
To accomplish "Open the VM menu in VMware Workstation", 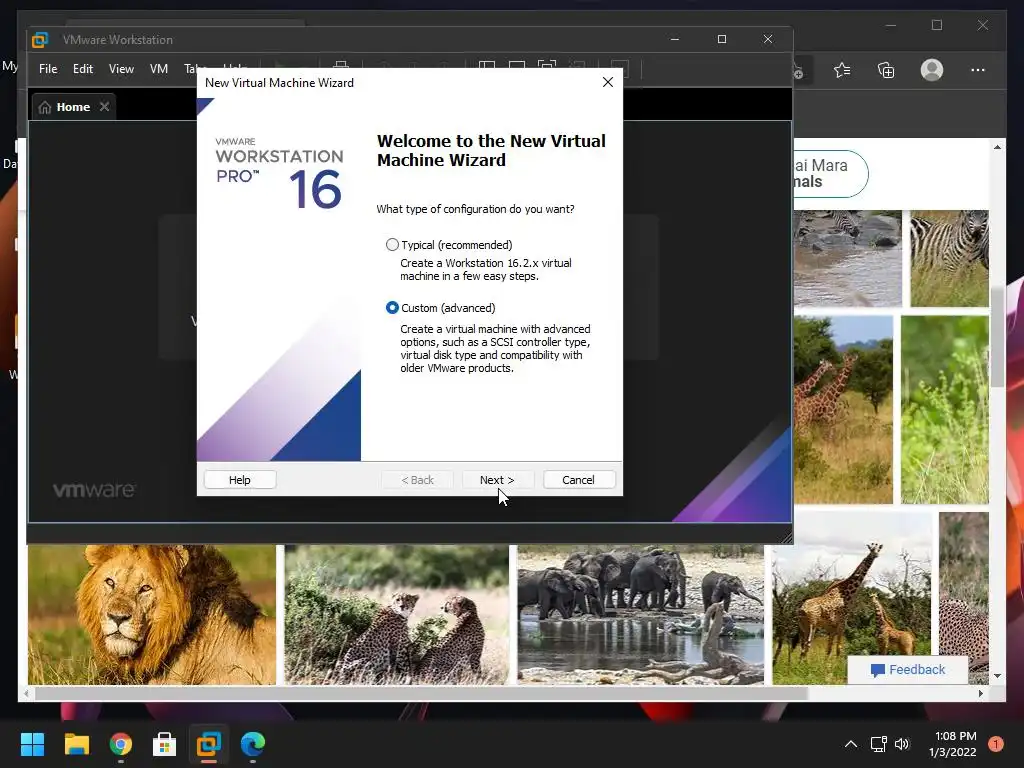I will [159, 69].
